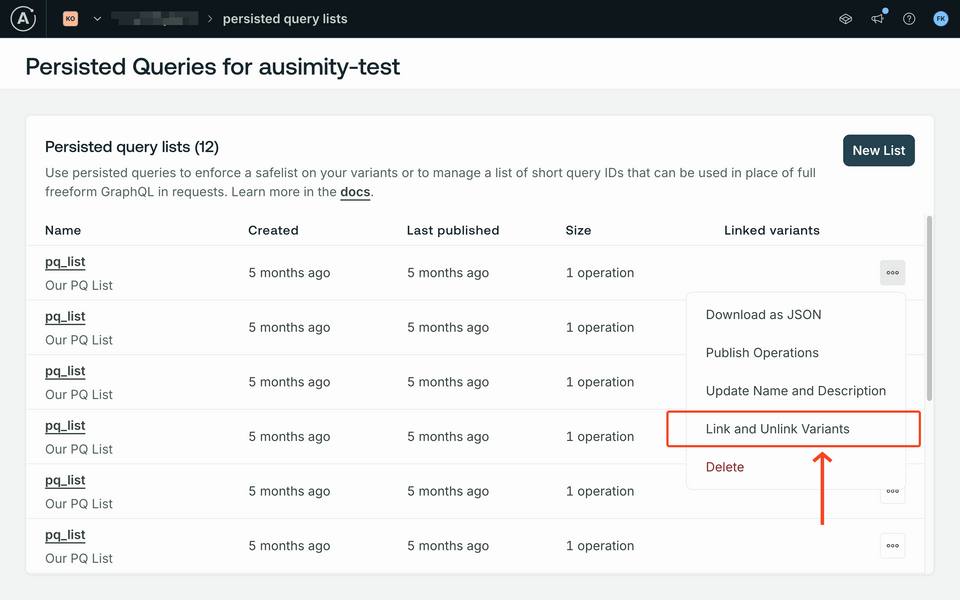
Task: Open the FK user avatar menu
Action: click(x=940, y=19)
